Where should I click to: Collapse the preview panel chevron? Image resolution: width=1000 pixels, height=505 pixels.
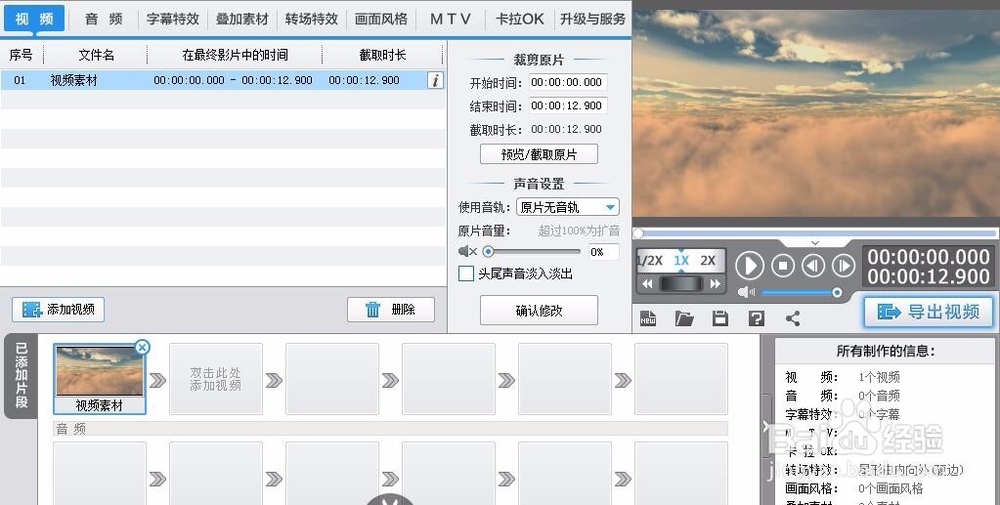pyautogui.click(x=814, y=243)
